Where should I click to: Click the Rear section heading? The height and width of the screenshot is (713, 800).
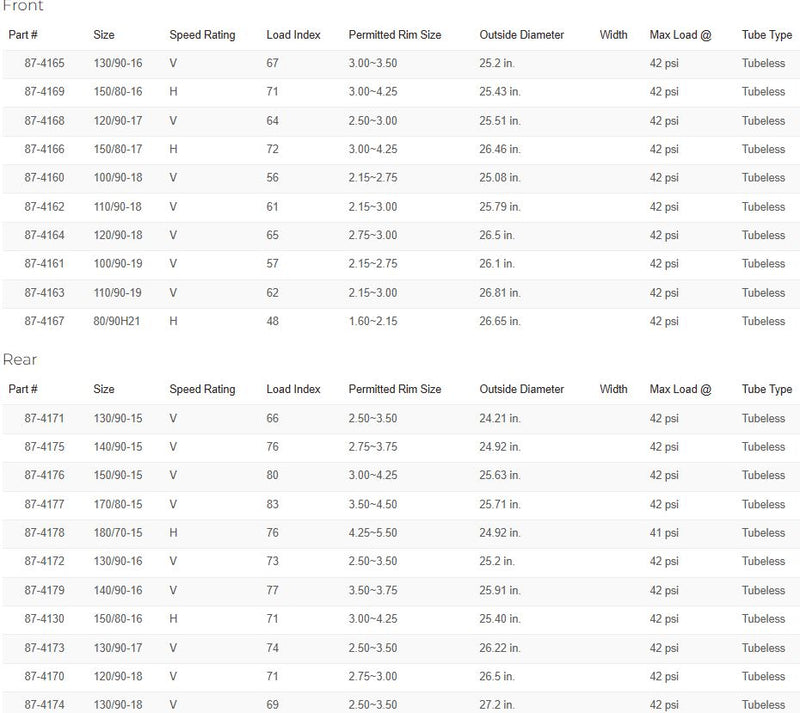point(20,359)
